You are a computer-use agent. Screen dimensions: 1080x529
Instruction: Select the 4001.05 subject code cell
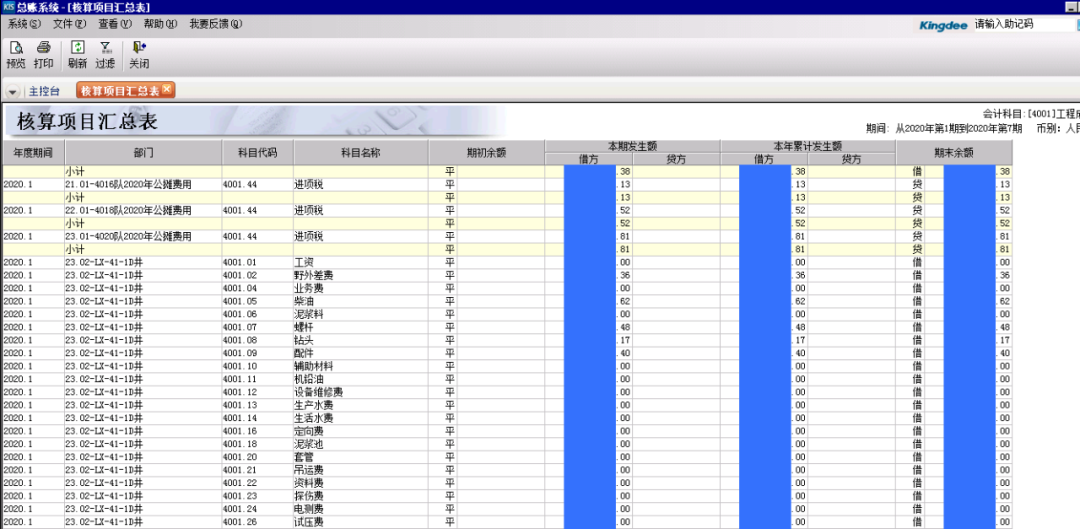[258, 301]
